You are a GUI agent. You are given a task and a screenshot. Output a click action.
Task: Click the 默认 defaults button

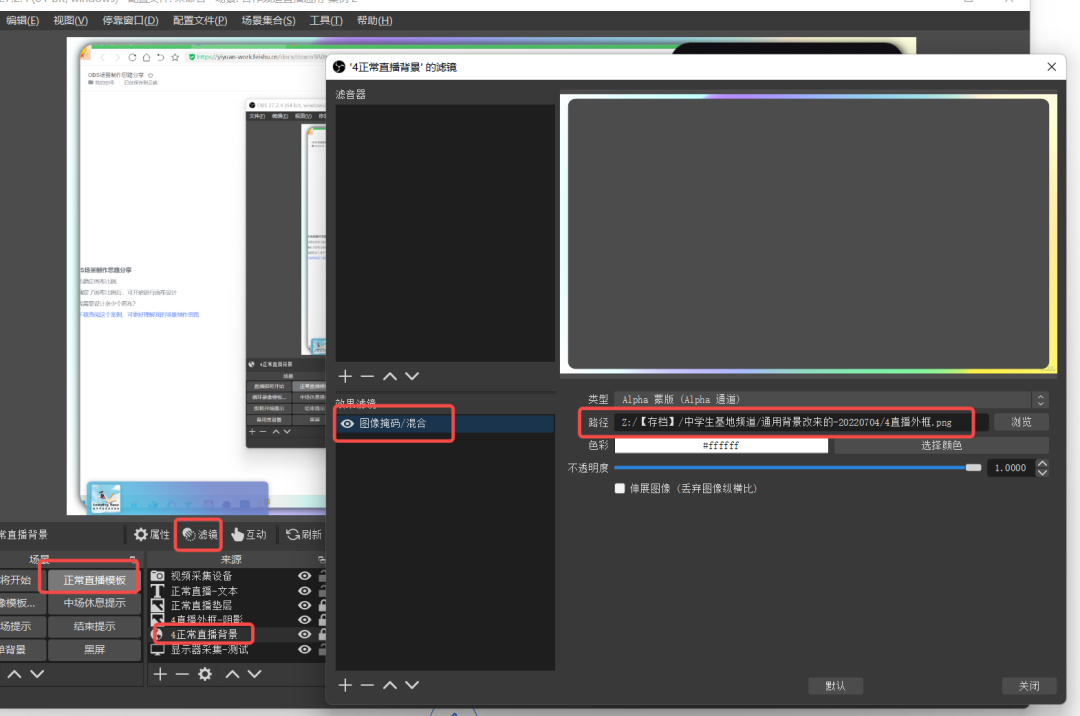[x=835, y=686]
